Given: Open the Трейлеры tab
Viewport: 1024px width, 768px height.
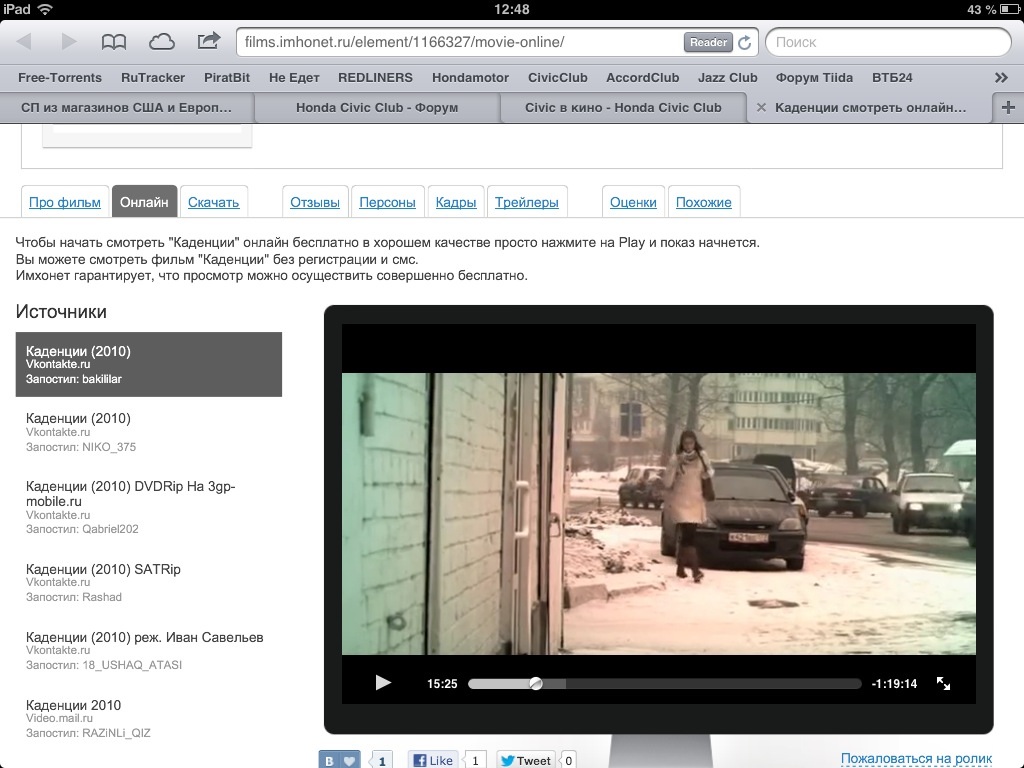Looking at the screenshot, I should pos(526,202).
